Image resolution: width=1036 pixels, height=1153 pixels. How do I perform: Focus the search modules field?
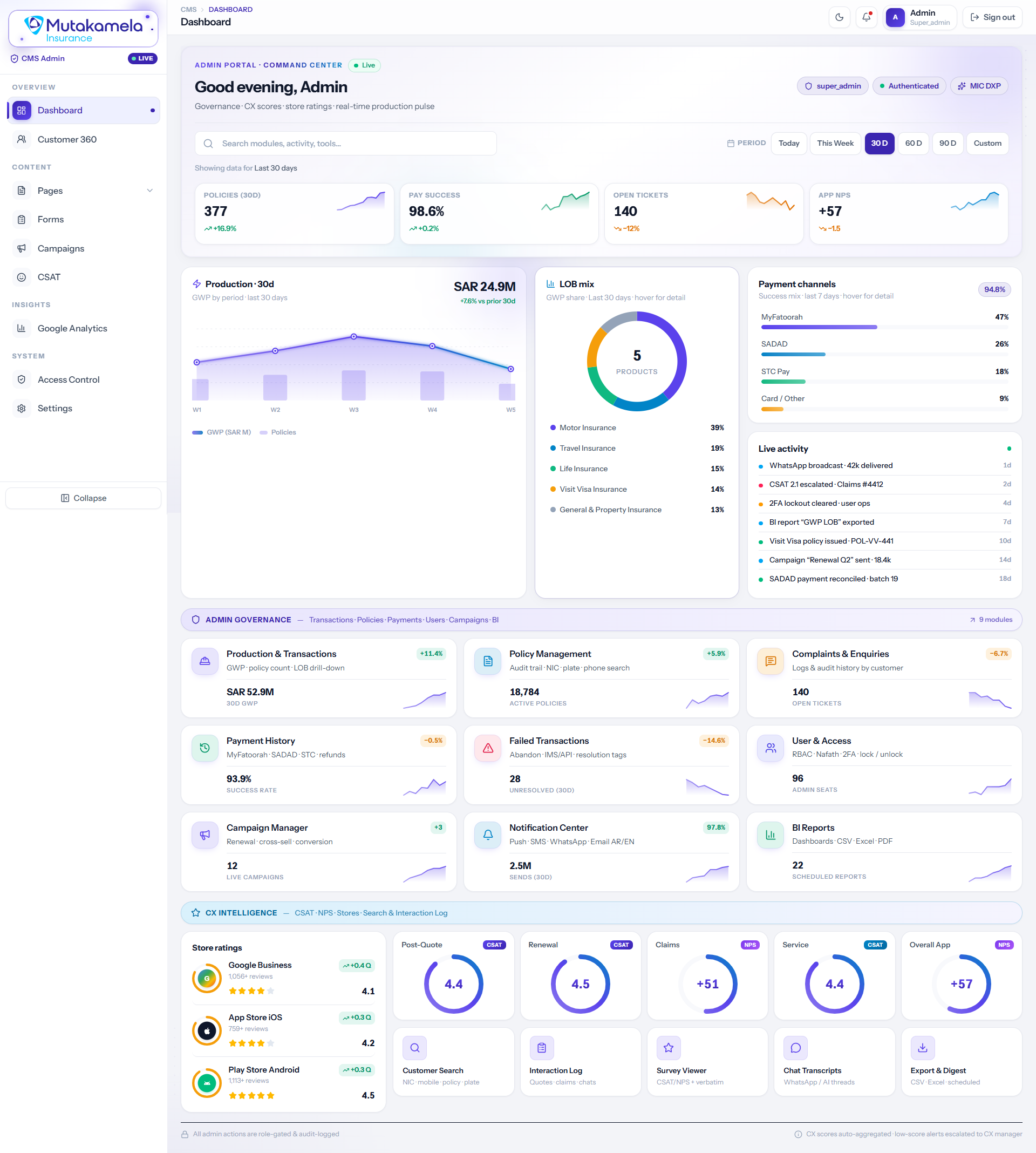pyautogui.click(x=345, y=144)
